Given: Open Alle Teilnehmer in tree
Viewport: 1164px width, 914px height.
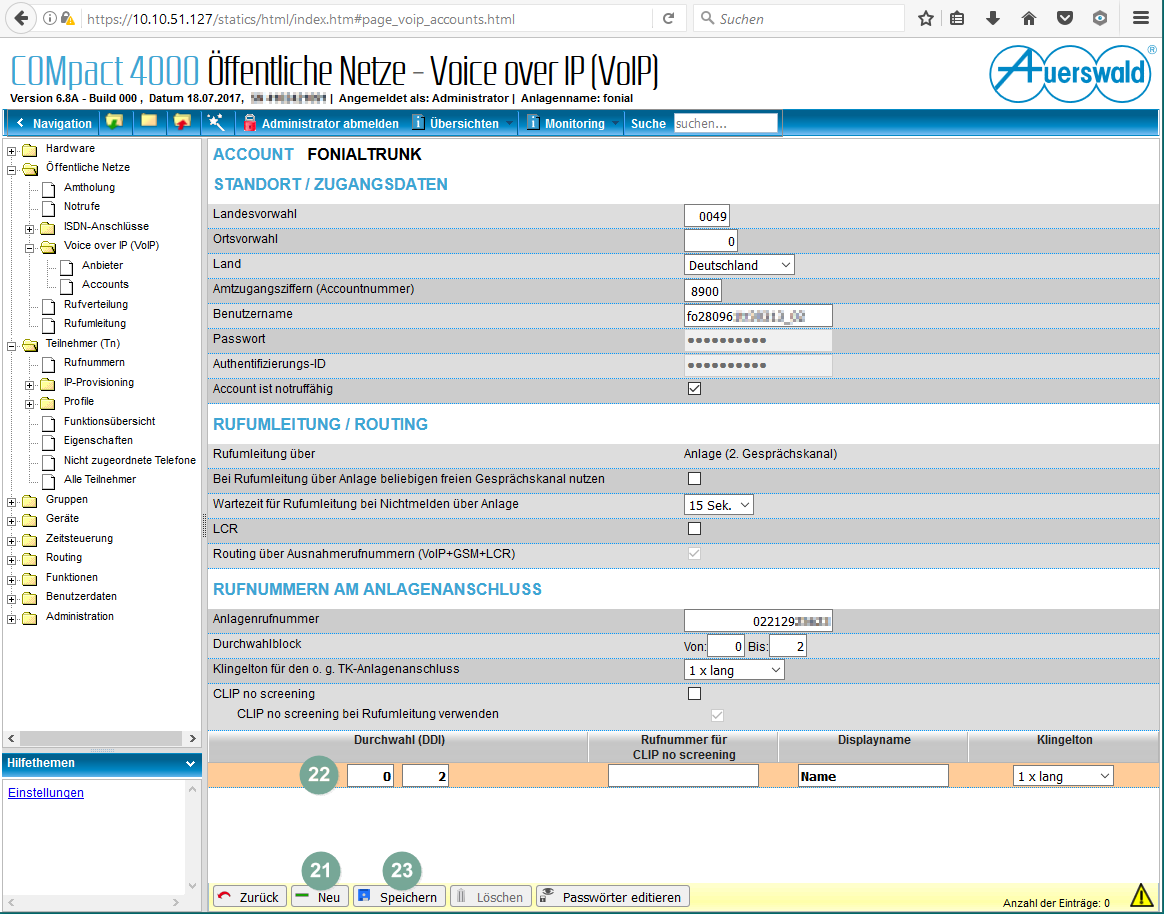Looking at the screenshot, I should pyautogui.click(x=99, y=480).
